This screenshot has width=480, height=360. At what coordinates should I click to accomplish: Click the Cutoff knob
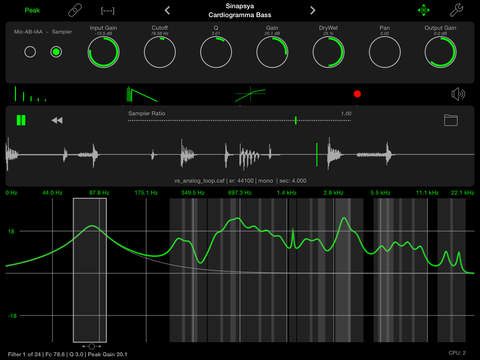160,52
